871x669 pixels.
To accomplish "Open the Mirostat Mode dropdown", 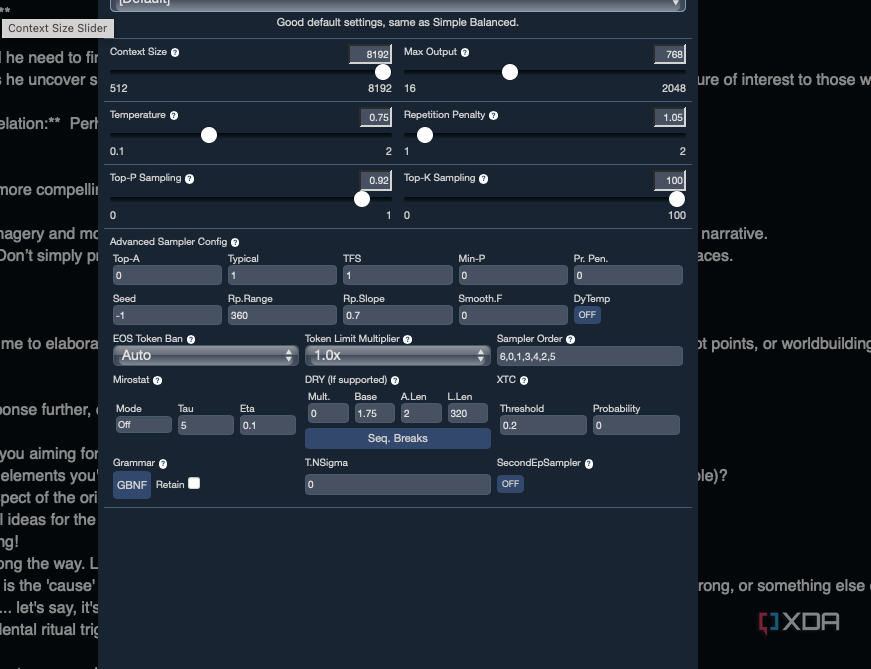I will tap(144, 425).
